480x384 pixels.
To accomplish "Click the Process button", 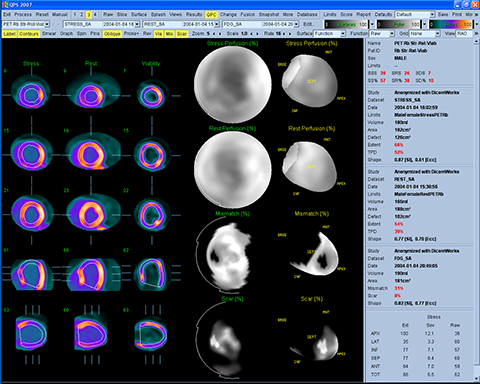I will point(23,15).
